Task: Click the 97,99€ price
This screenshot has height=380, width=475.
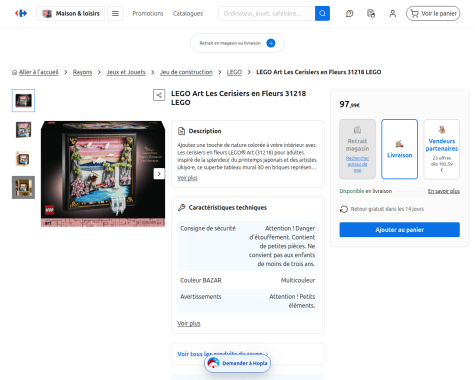Action: 349,104
